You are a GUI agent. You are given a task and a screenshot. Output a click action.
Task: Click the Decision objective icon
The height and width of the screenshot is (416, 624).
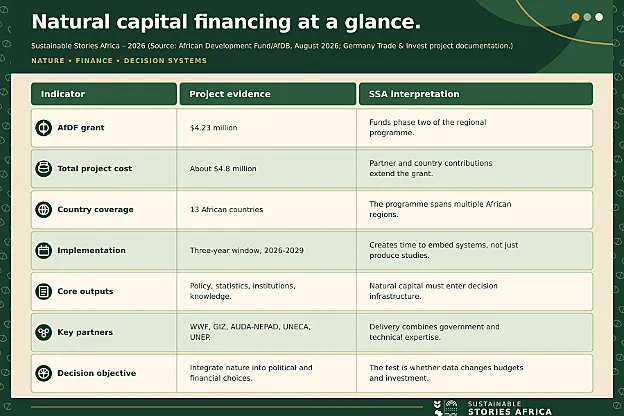click(x=43, y=373)
